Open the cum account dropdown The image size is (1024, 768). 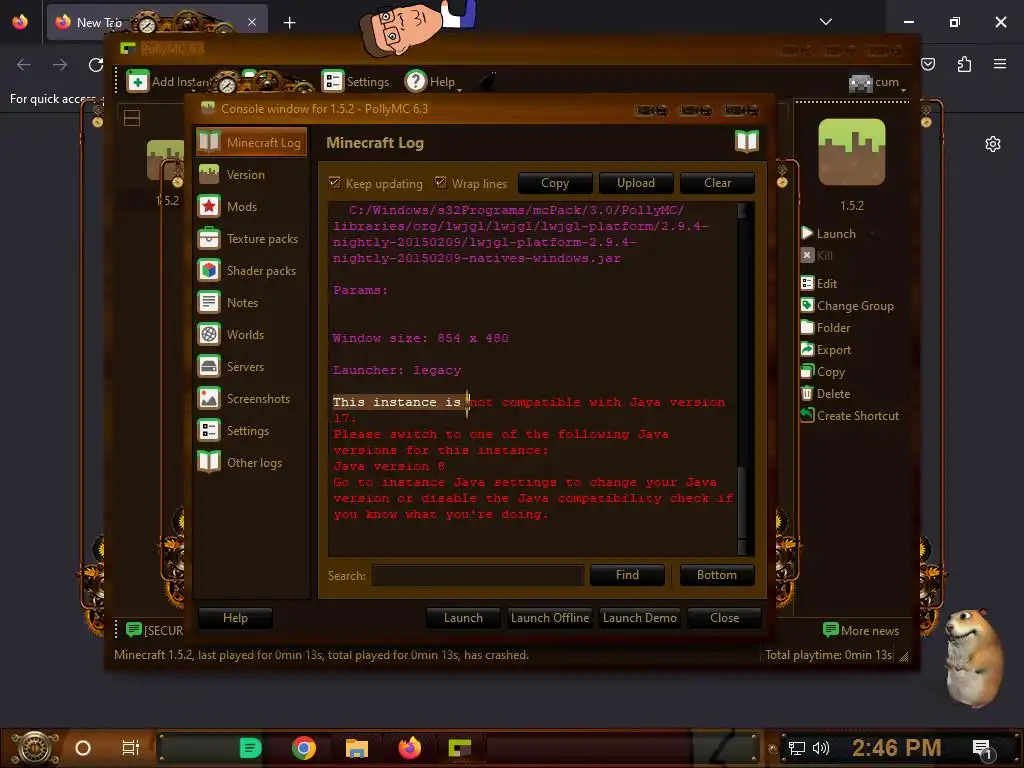tap(877, 83)
